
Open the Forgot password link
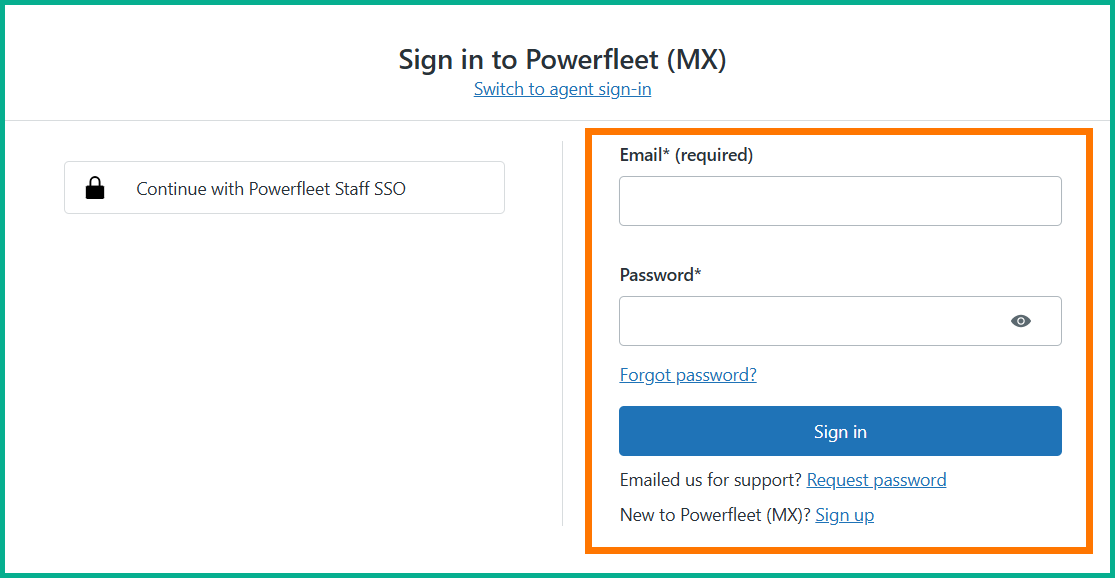(x=688, y=375)
